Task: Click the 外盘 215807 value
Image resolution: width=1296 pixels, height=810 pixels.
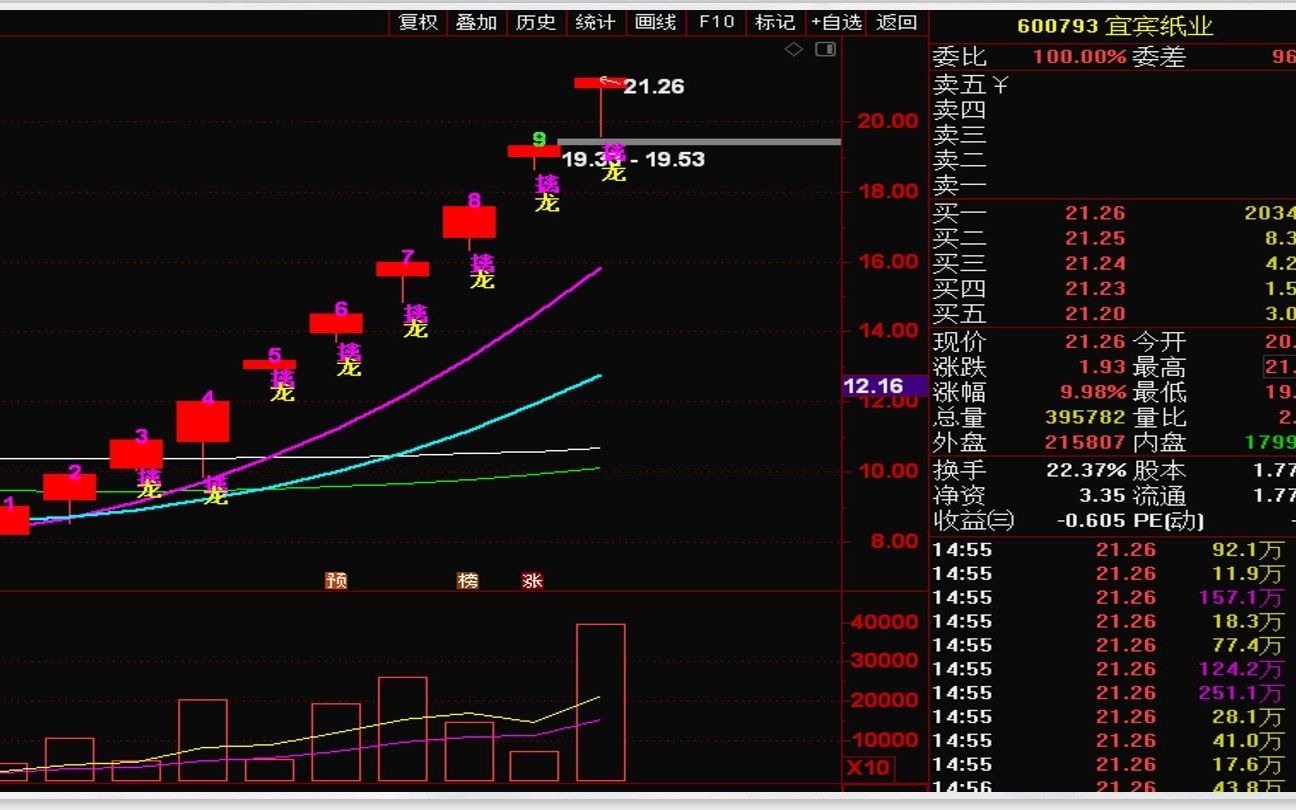Action: 1086,442
